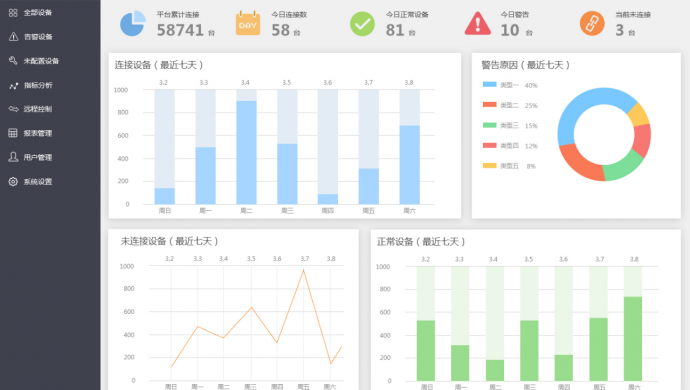
Task: Click the blue pie icon for 平台累计连接
Action: (133, 23)
